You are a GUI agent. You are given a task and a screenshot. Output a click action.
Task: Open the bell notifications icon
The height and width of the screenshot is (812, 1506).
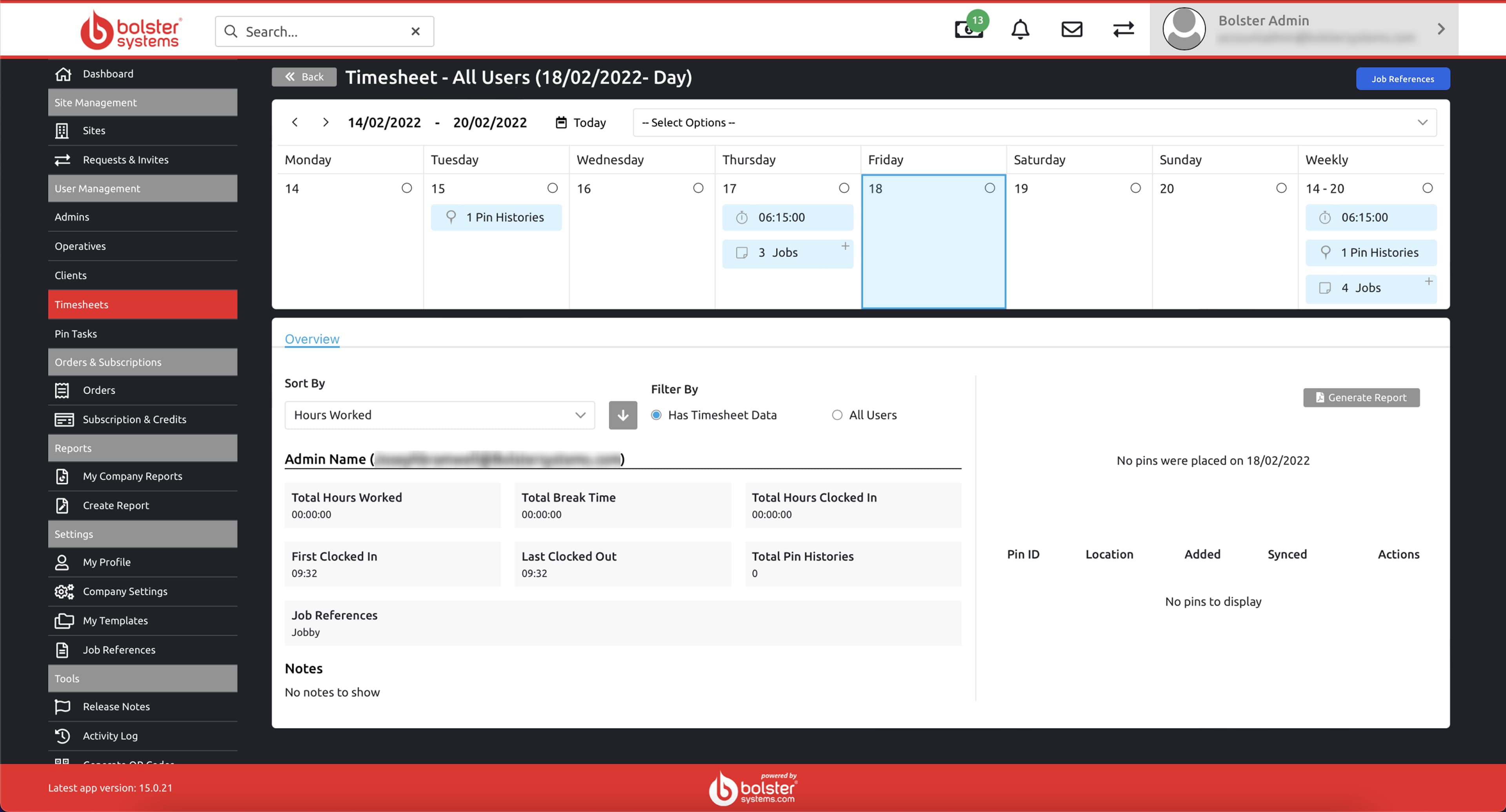point(1020,29)
